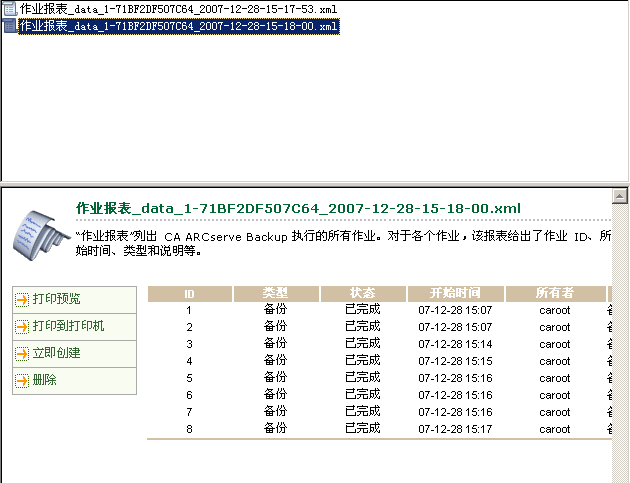Viewport: 630px width, 483px height.
Task: Click ID cell 4 in the table
Action: pos(189,361)
